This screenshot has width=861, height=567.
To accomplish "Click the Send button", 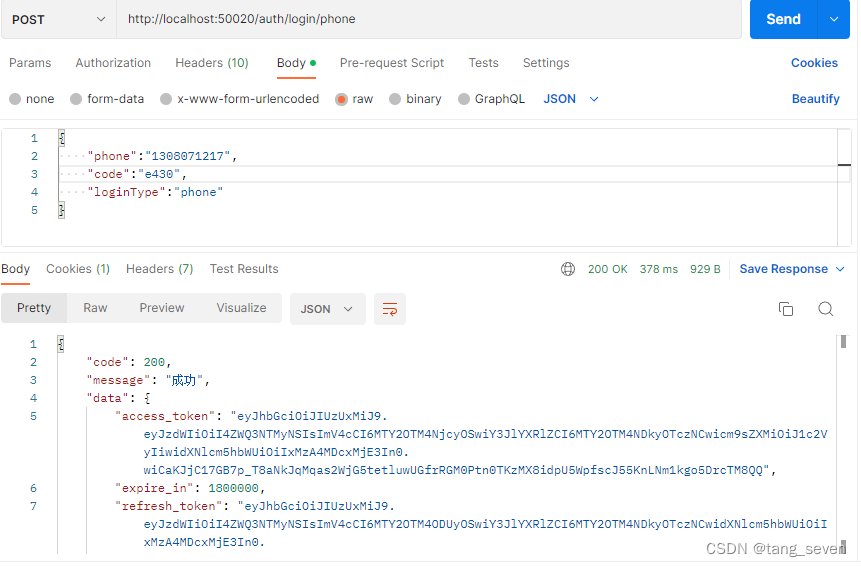I will (784, 19).
